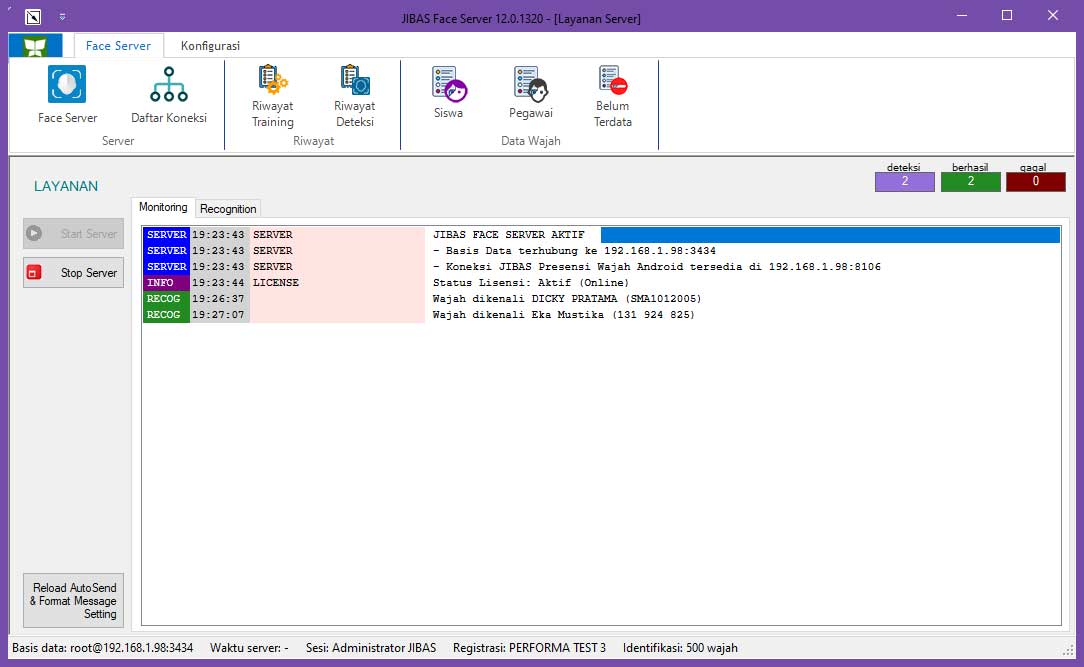Select log row JIBAS FACE SERVER AKTIF

(601, 234)
